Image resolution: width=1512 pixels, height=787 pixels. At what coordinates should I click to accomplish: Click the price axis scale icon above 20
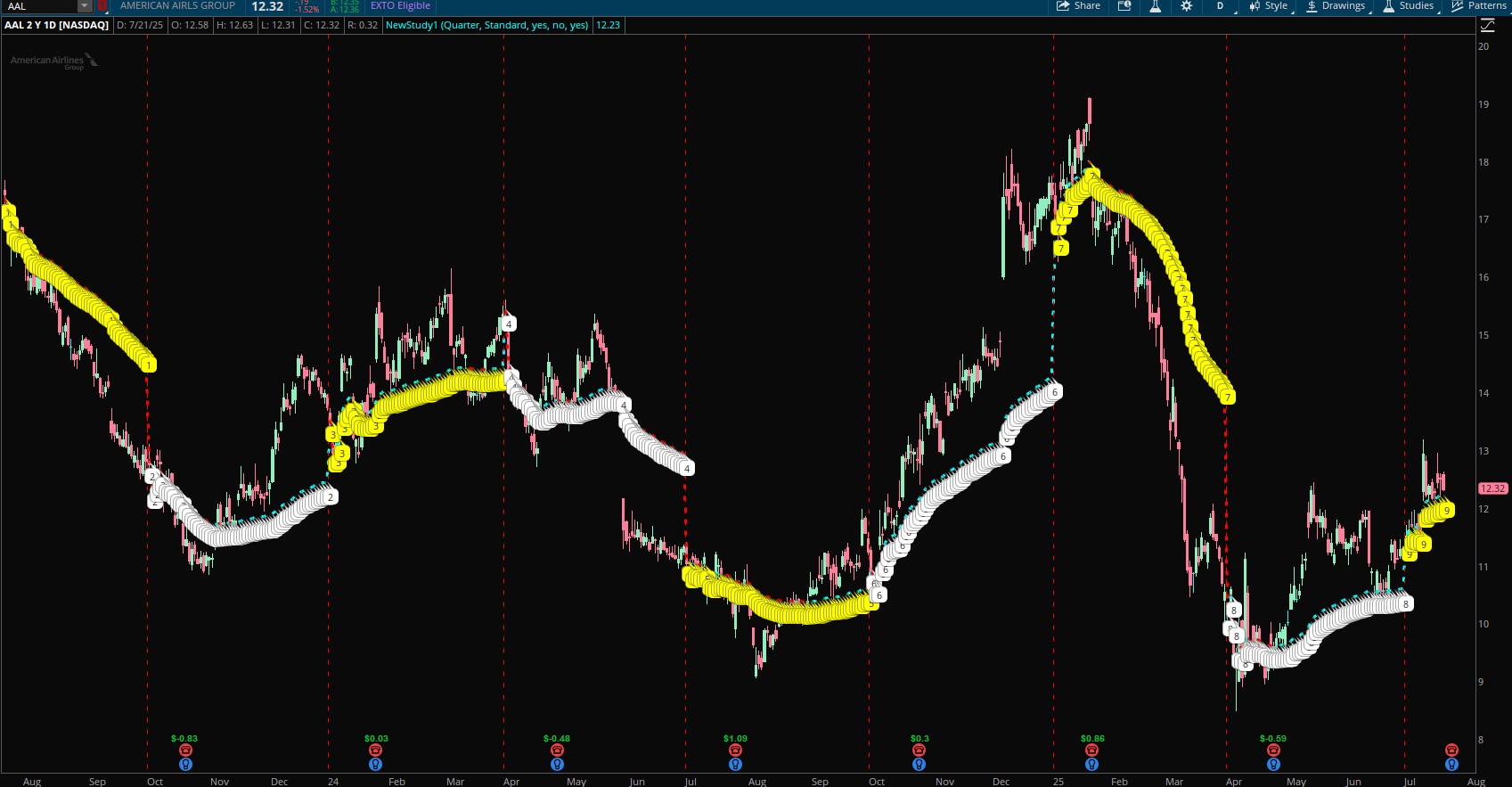tap(1486, 25)
